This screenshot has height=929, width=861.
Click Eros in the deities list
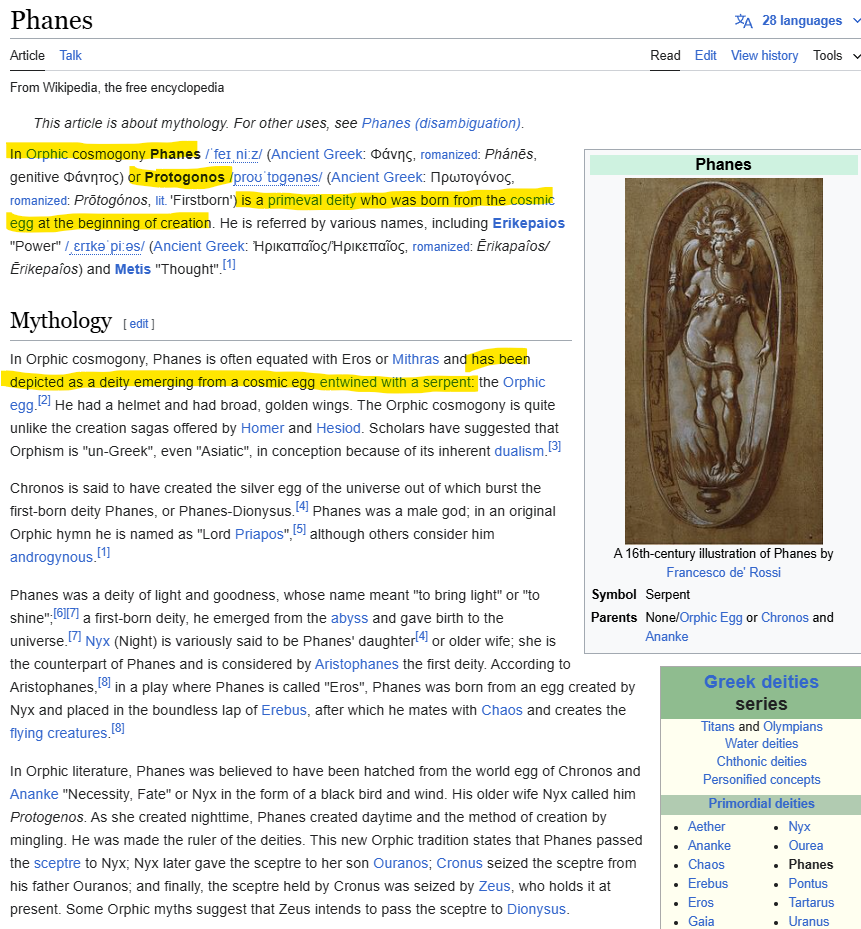pyautogui.click(x=700, y=903)
